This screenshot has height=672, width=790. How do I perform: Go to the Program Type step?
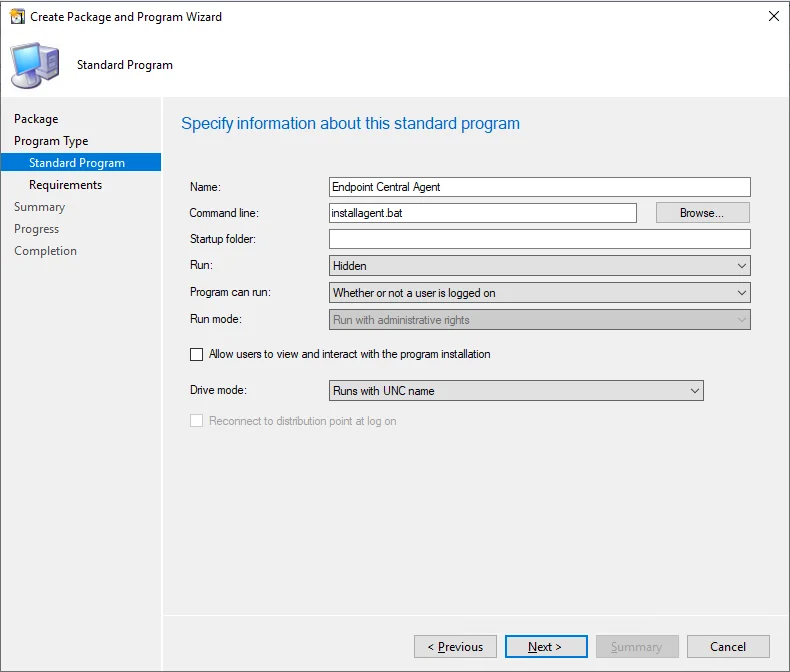pyautogui.click(x=51, y=141)
